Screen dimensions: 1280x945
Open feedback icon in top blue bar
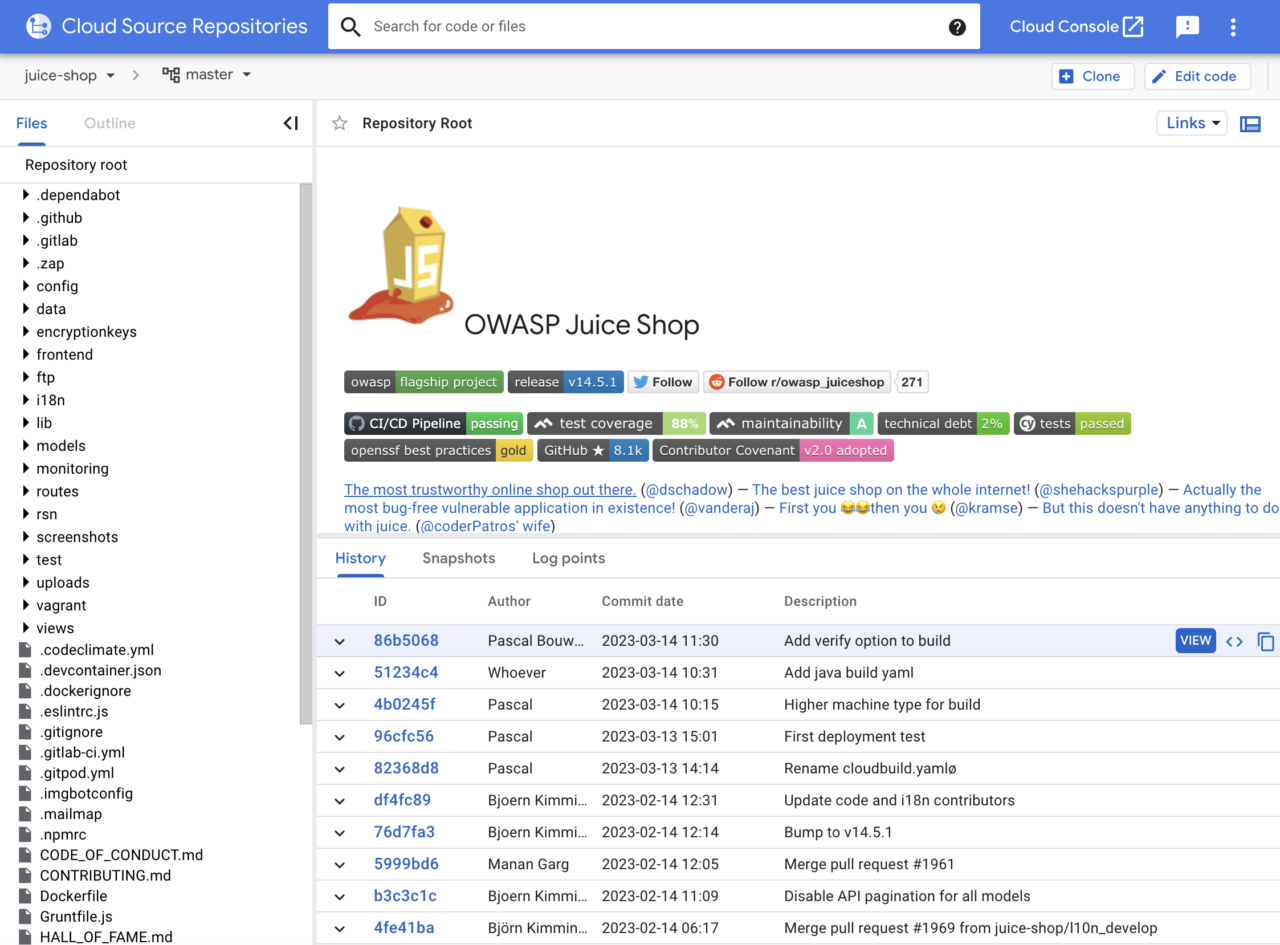pyautogui.click(x=1187, y=26)
